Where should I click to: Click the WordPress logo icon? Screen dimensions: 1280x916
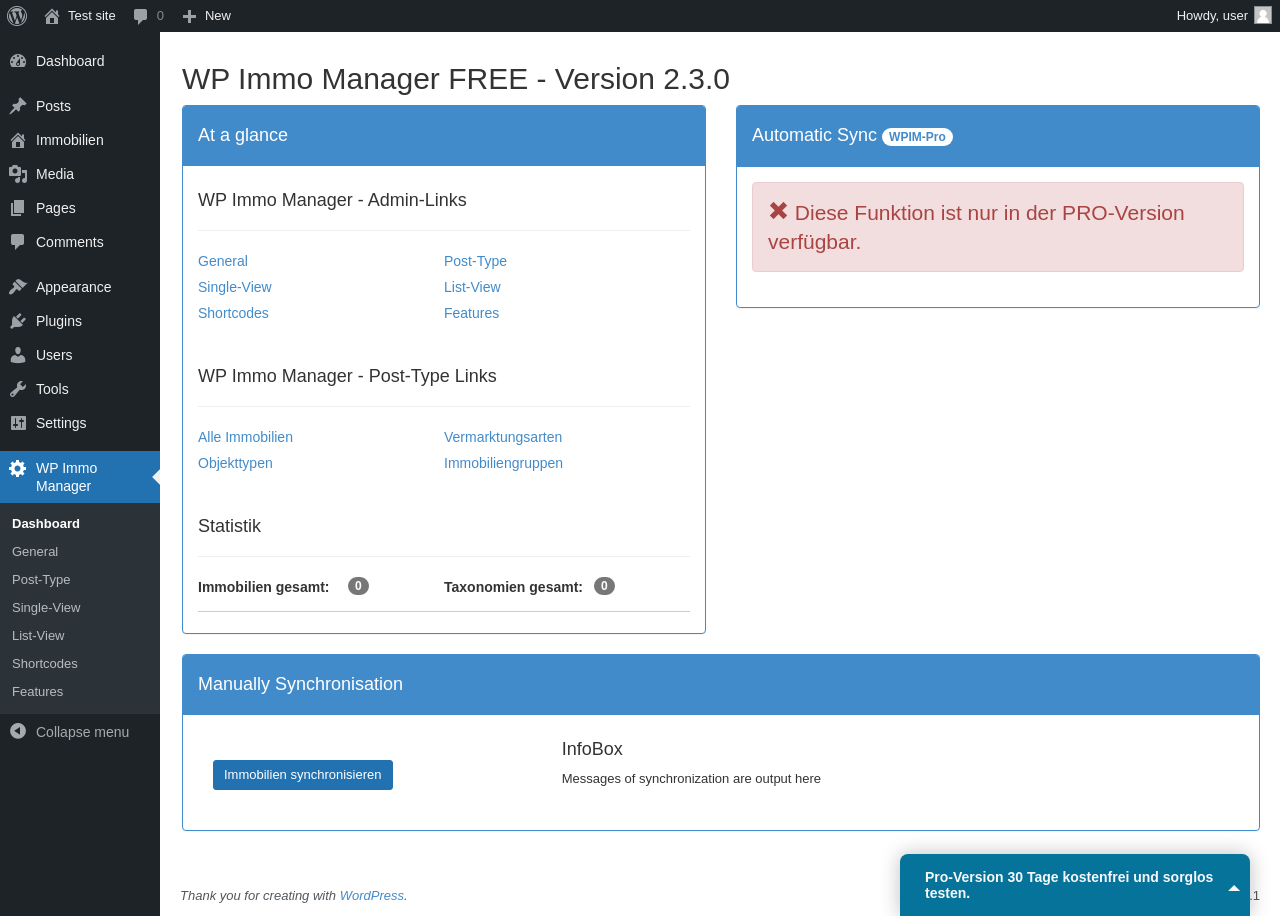coord(17,16)
